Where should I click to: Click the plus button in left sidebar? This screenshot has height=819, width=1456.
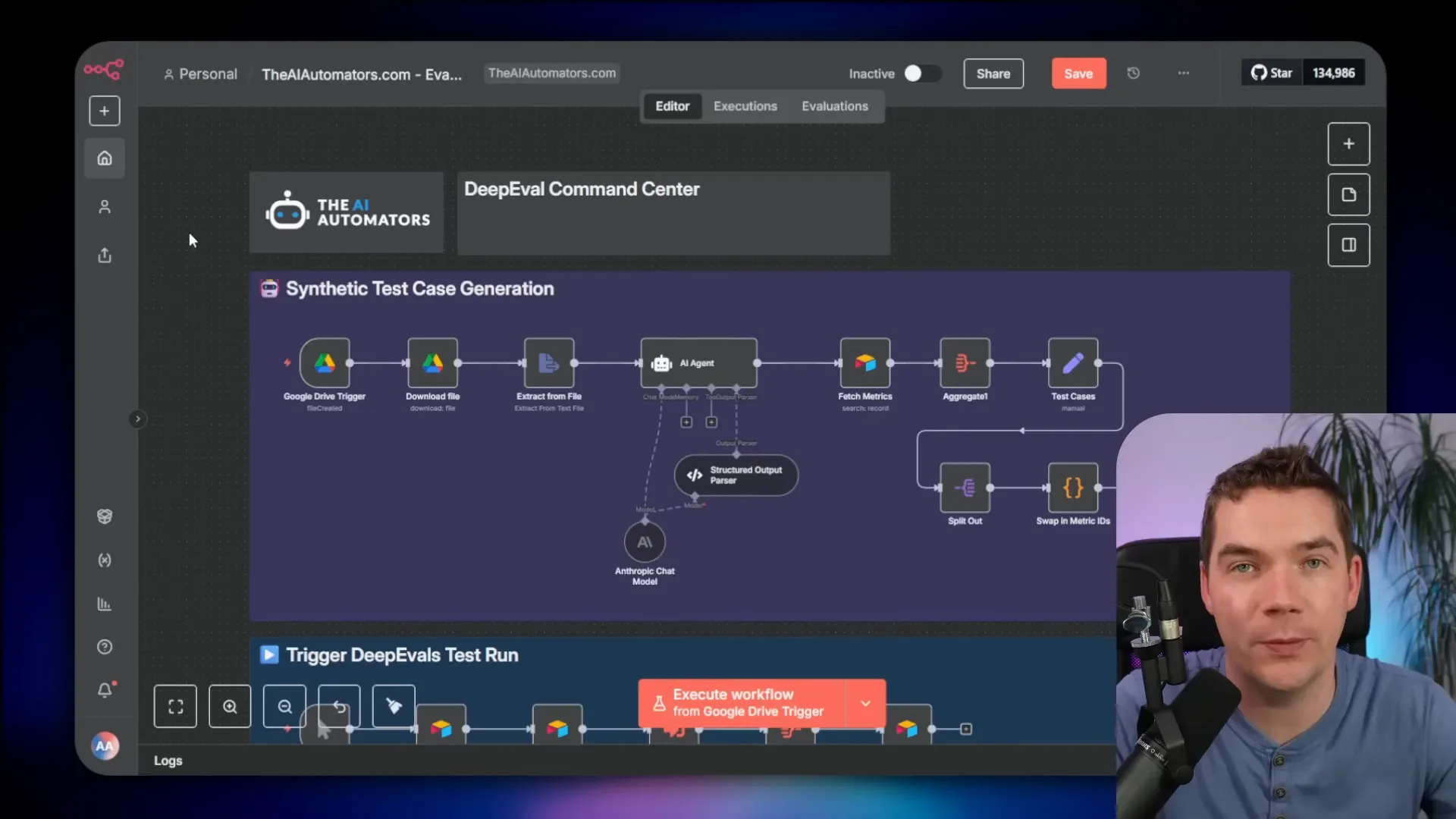tap(105, 111)
